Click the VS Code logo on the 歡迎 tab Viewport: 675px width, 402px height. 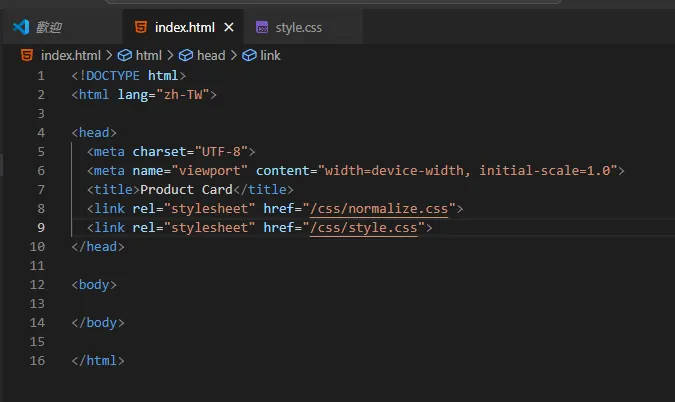[20, 27]
